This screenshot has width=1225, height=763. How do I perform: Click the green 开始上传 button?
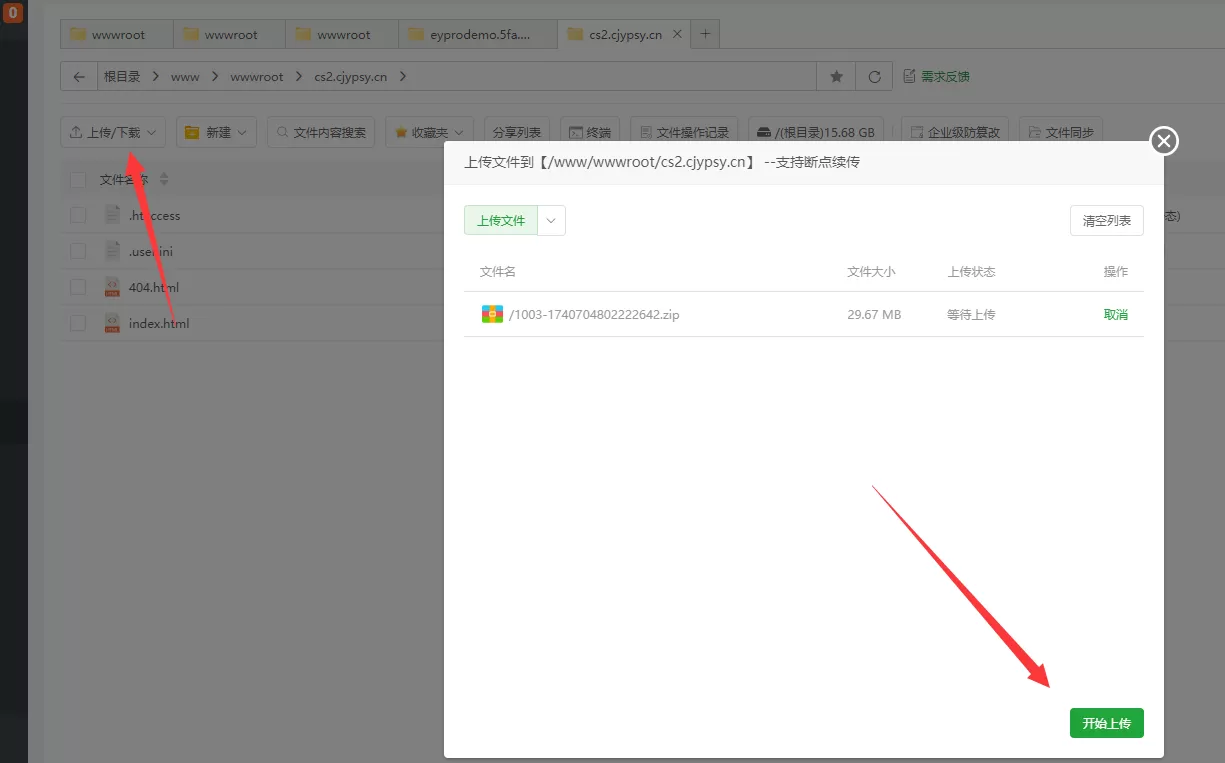[1106, 723]
